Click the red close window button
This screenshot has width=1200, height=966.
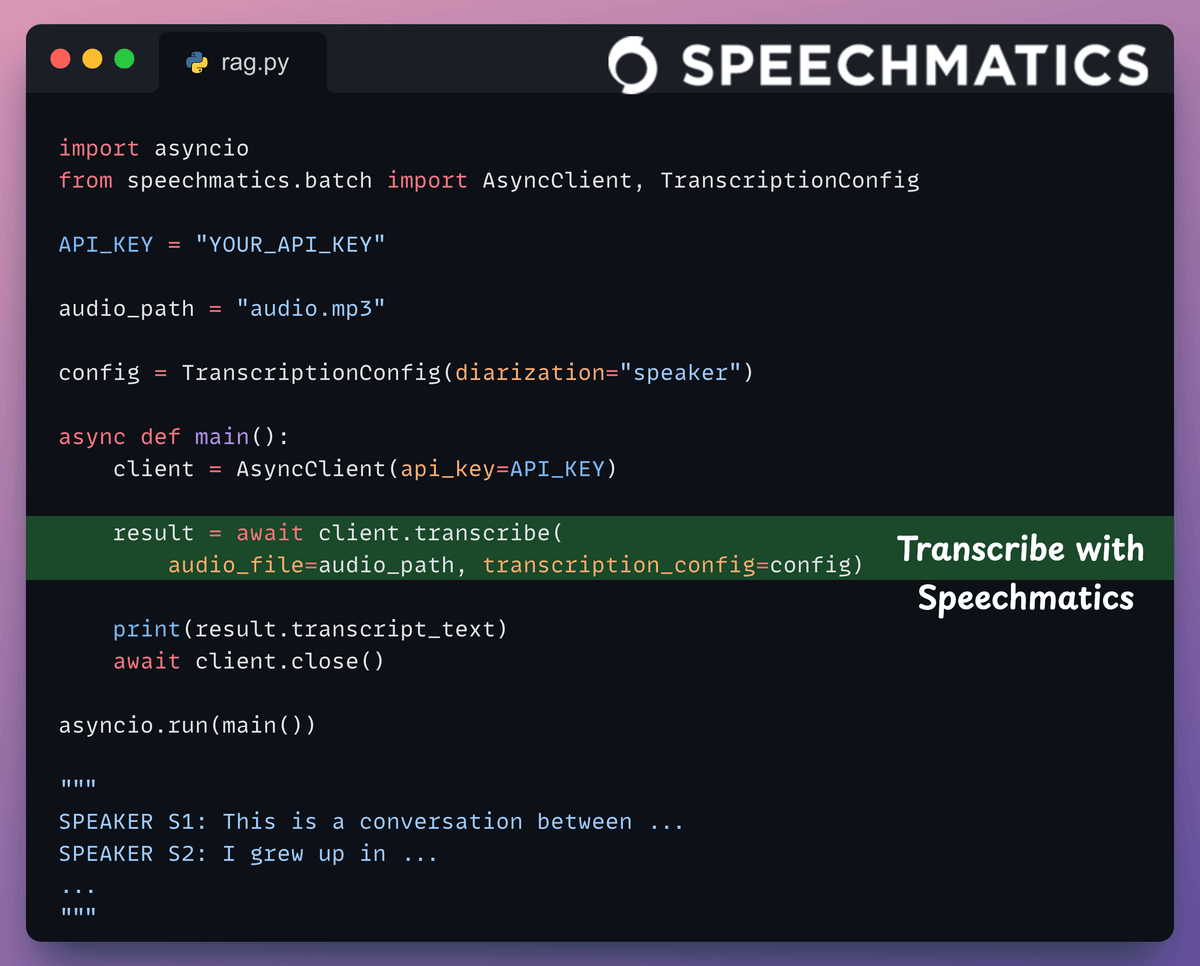(x=61, y=59)
